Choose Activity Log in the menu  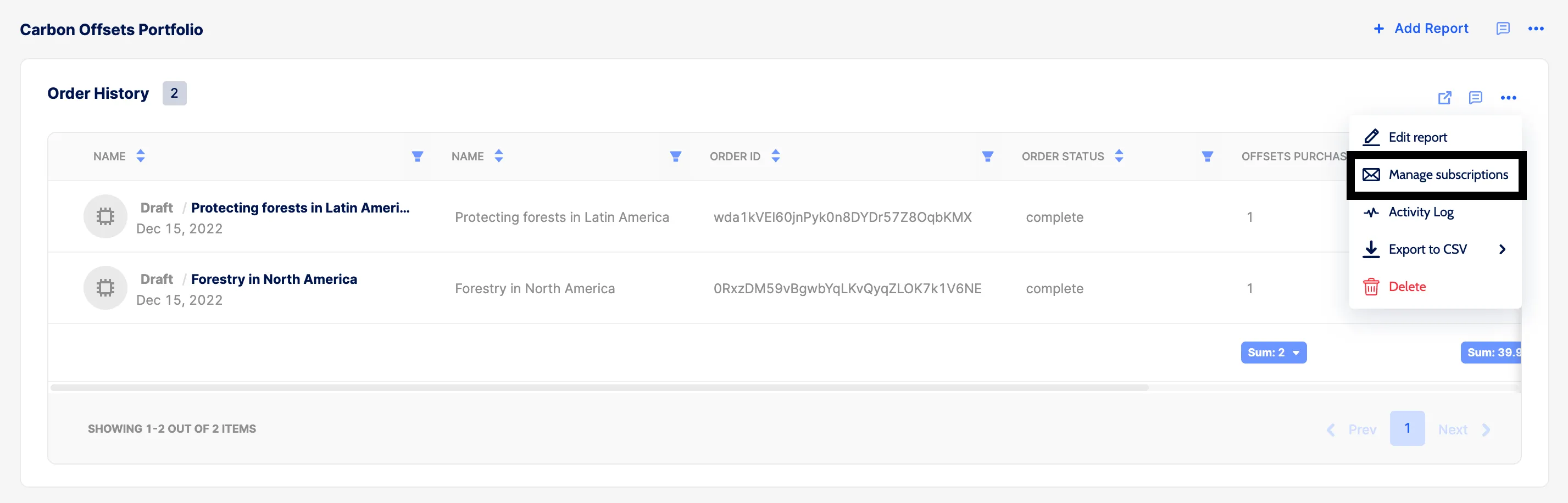pos(1421,213)
